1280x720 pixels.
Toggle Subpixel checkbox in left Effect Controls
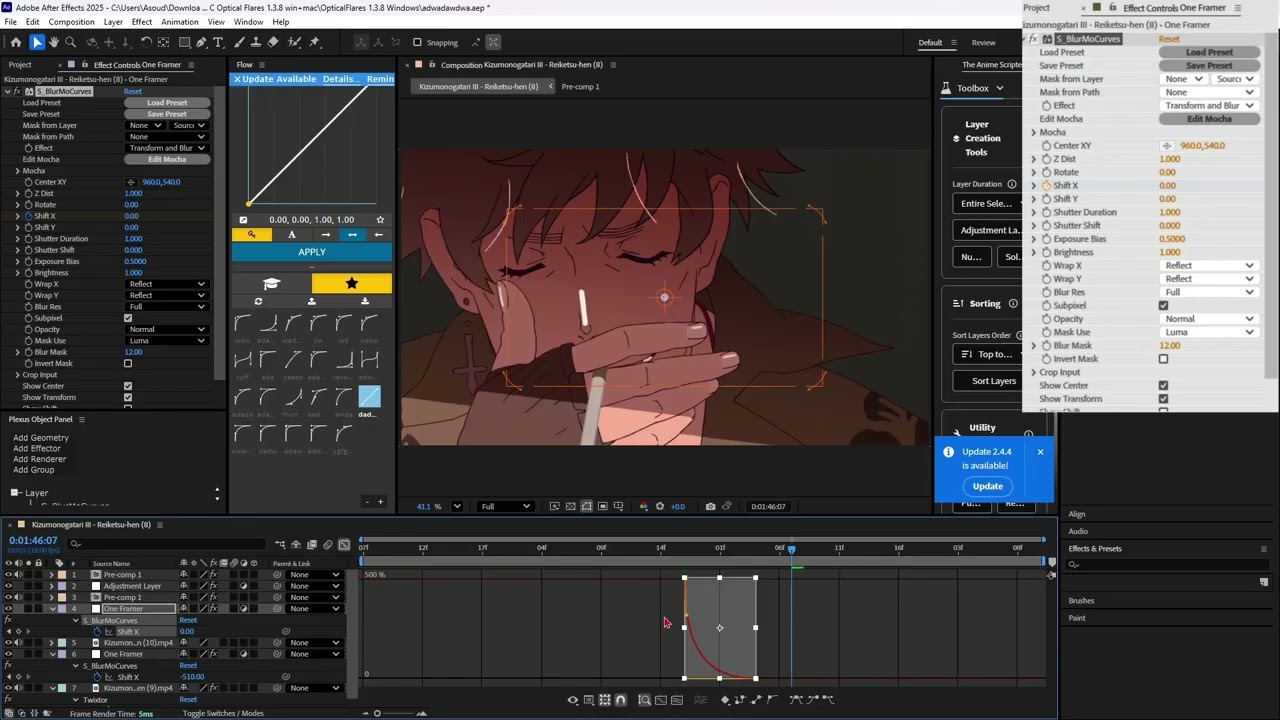(x=128, y=318)
